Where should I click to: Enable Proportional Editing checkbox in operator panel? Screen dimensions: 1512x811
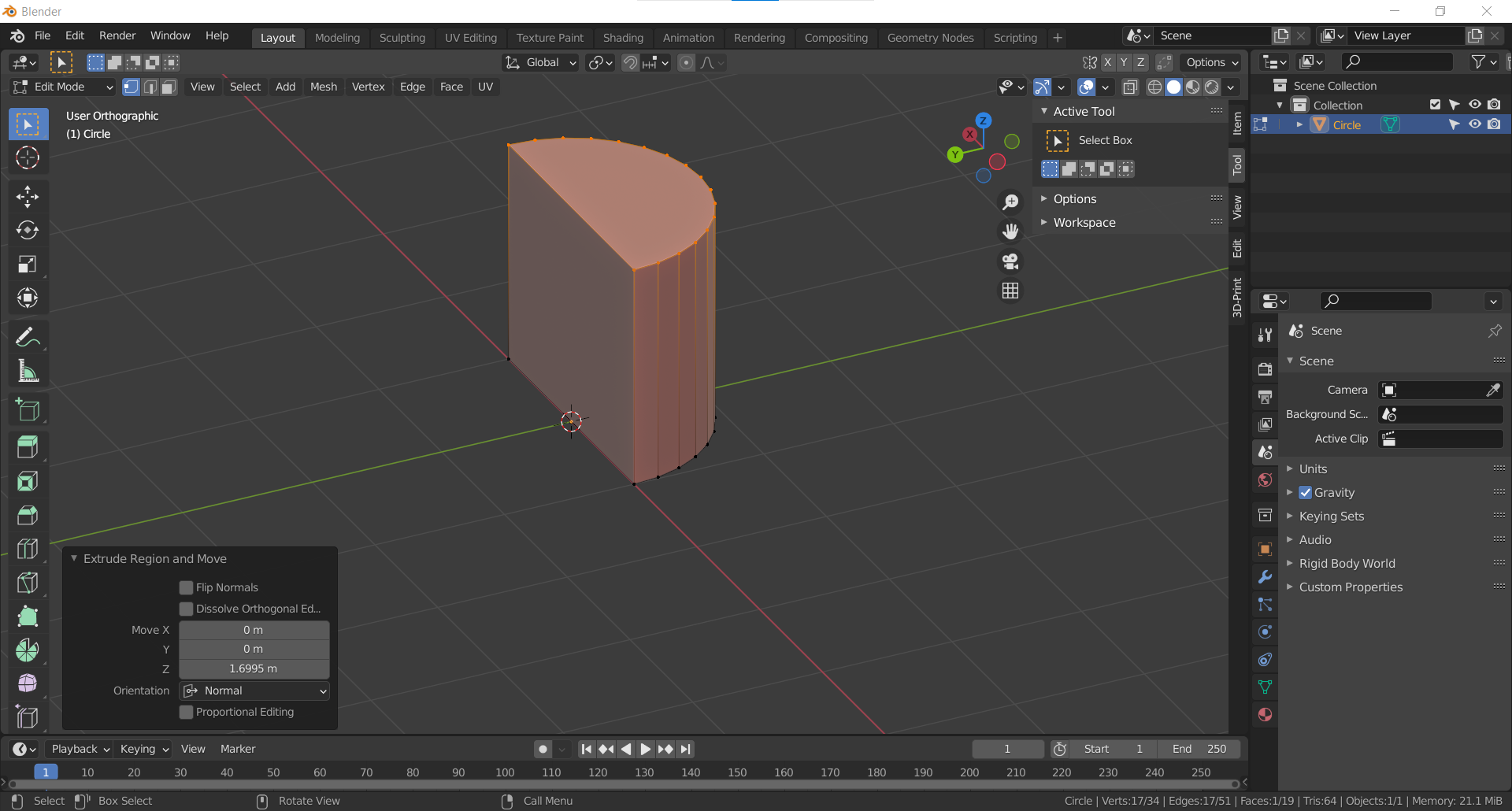[x=187, y=712]
